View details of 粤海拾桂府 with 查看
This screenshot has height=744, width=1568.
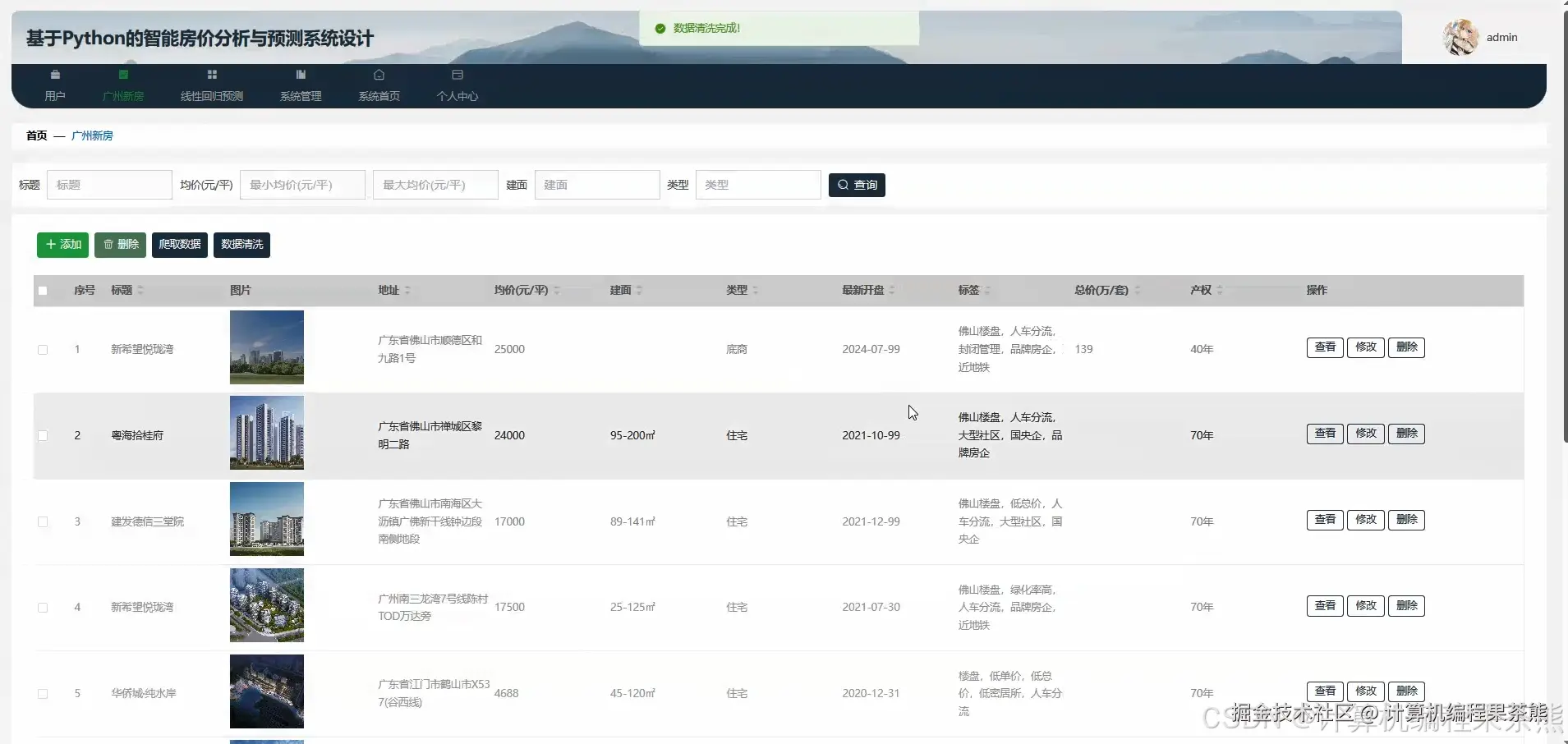[x=1325, y=434]
